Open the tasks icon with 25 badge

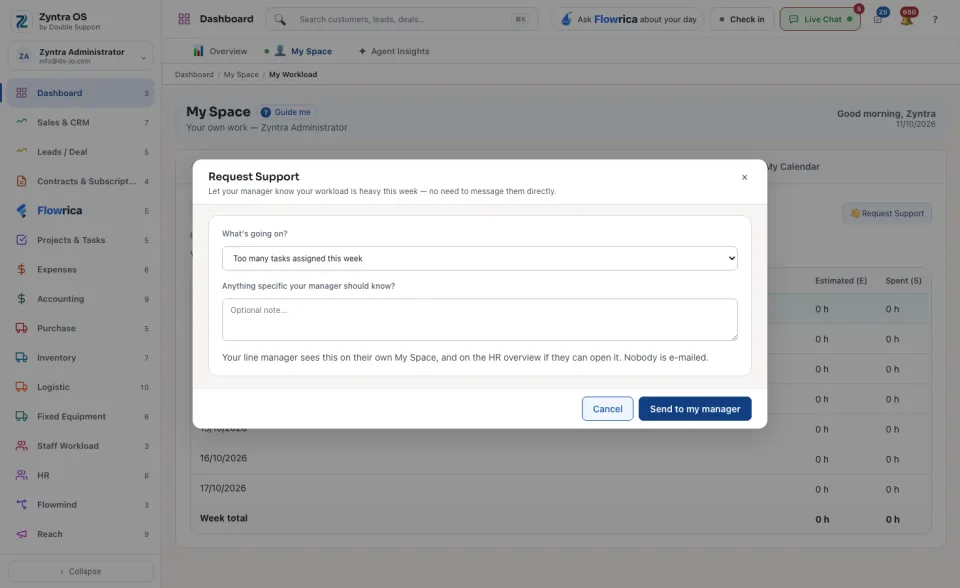[879, 18]
